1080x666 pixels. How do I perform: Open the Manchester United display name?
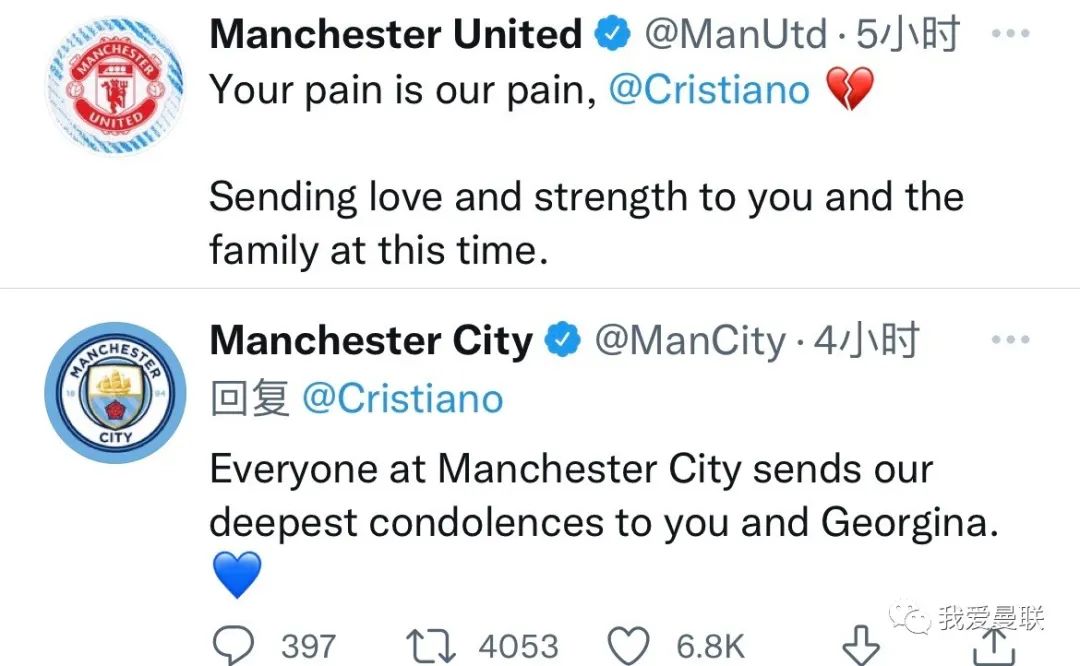[396, 34]
